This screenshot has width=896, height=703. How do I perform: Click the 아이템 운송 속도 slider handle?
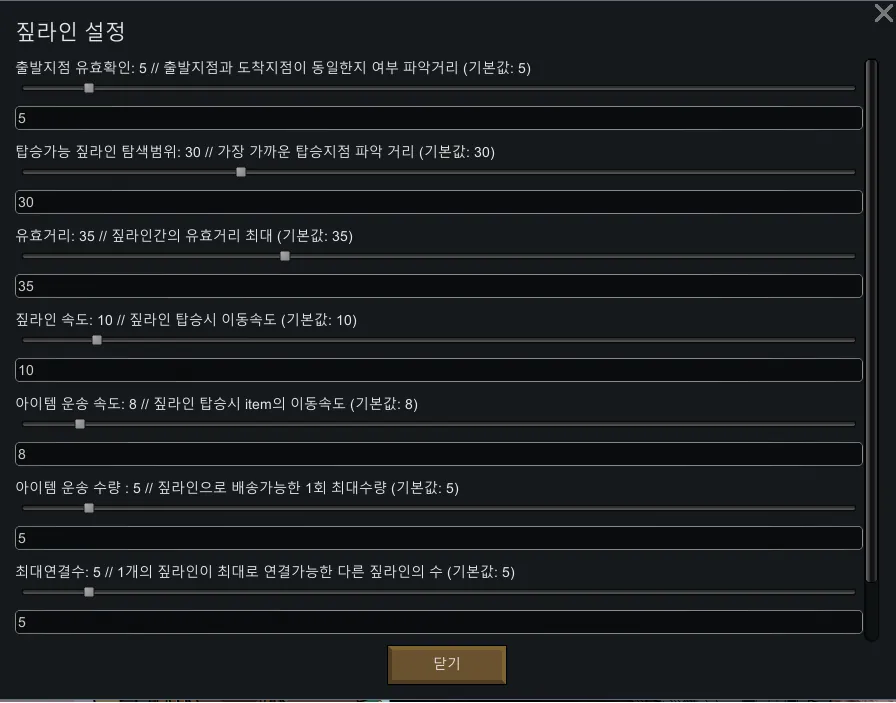tap(80, 424)
